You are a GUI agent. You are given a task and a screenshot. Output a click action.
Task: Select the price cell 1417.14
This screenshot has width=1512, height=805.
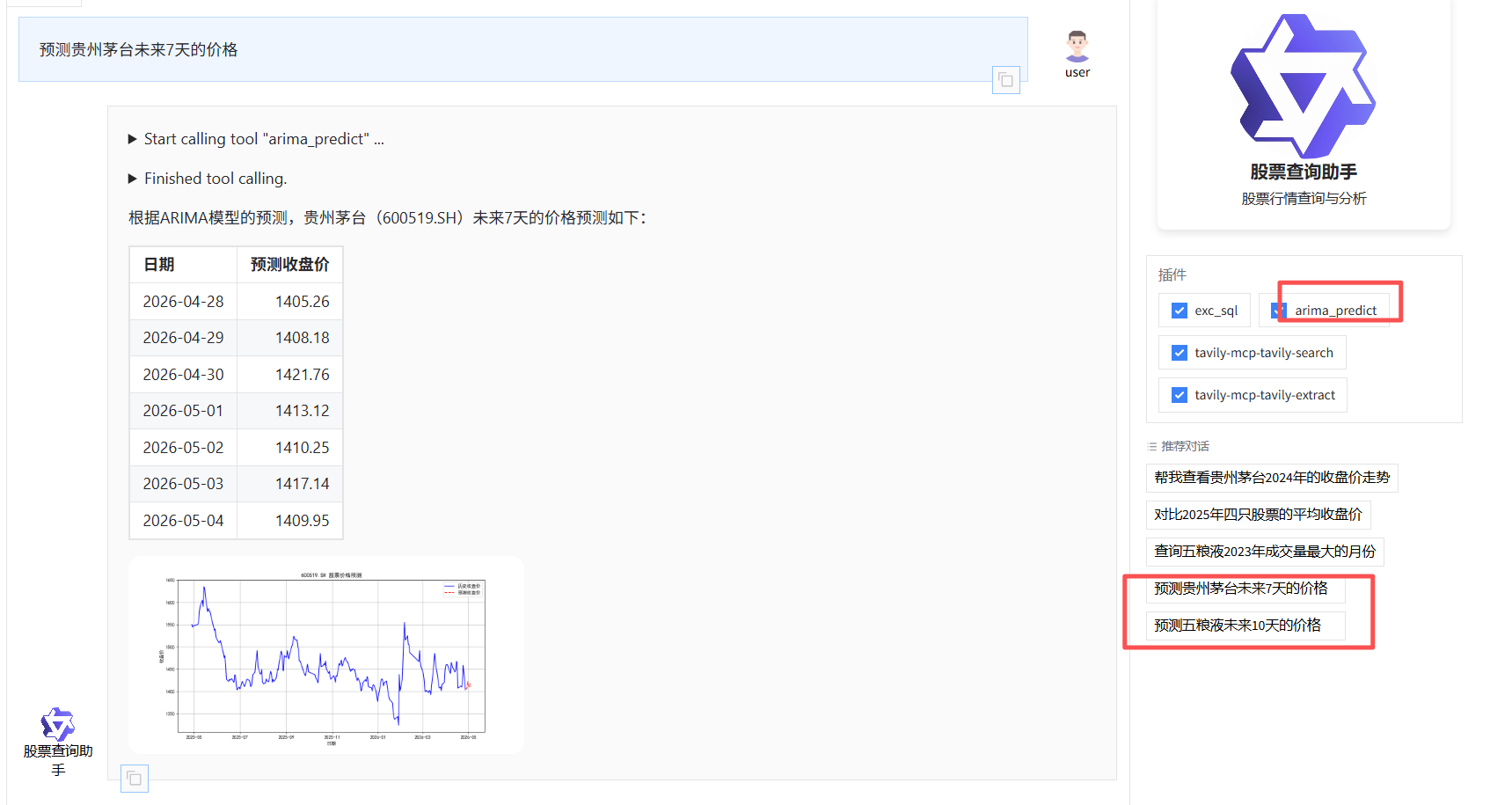pyautogui.click(x=289, y=484)
